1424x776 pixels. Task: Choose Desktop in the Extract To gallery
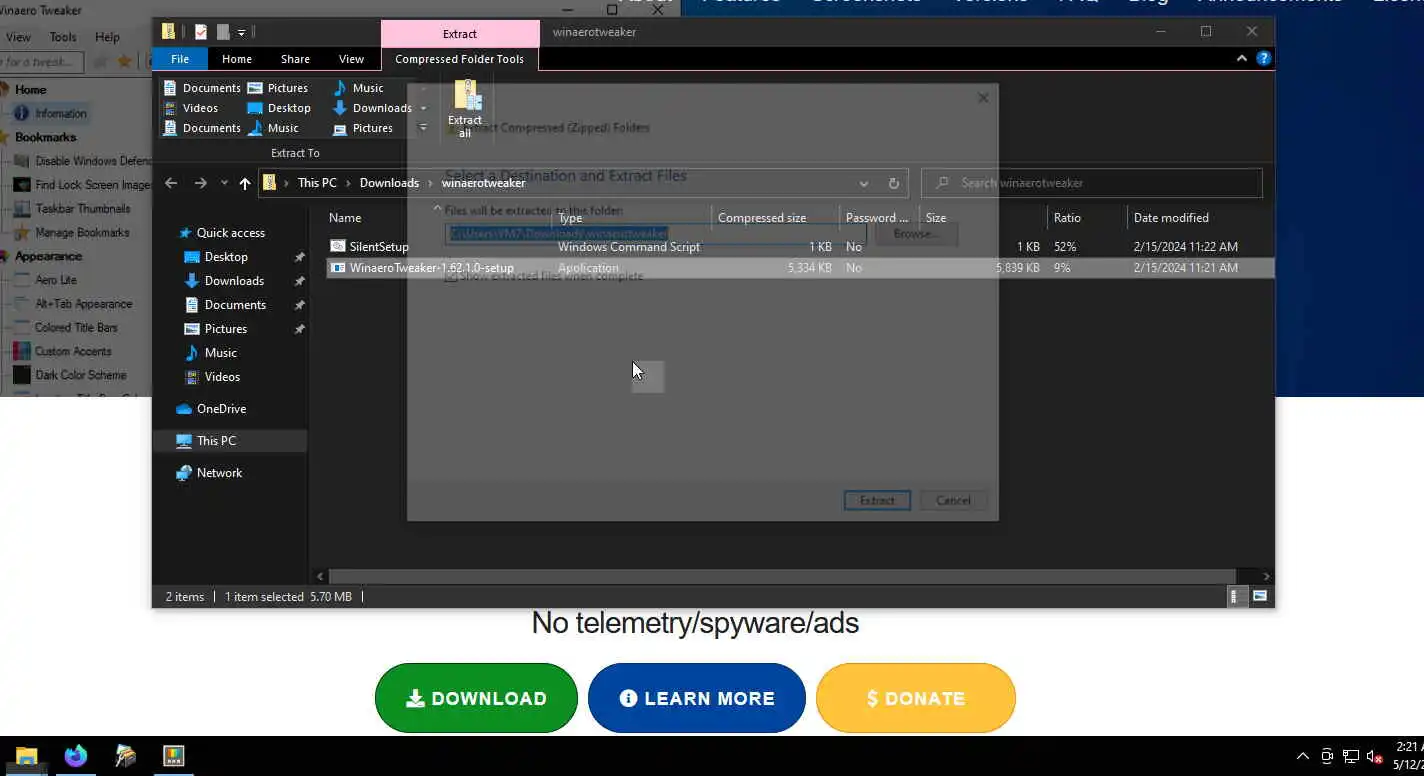[x=279, y=108]
